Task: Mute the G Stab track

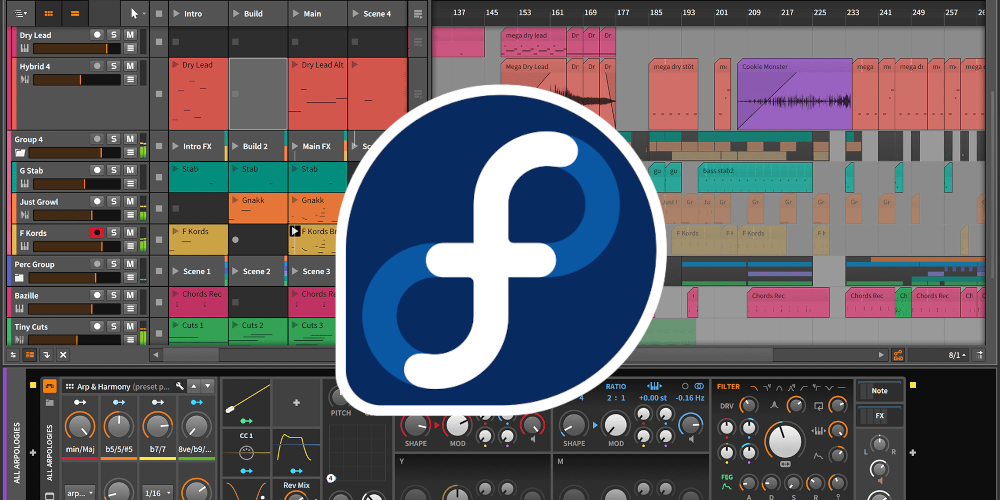Action: tap(129, 170)
